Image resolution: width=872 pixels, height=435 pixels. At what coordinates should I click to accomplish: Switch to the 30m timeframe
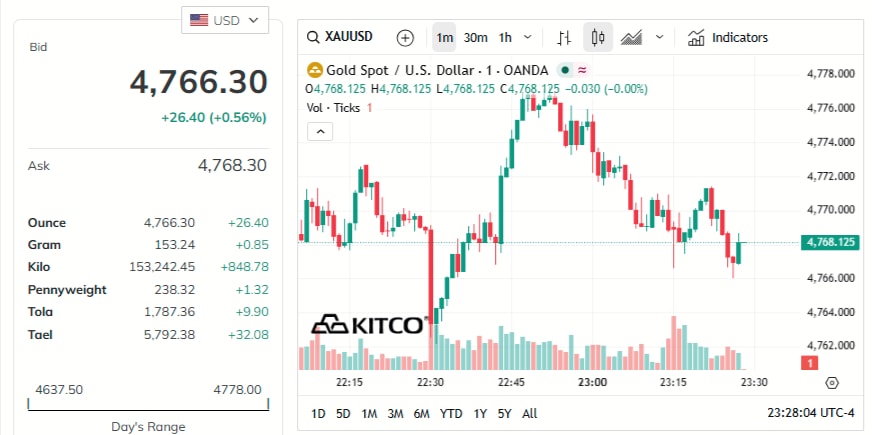coord(476,38)
